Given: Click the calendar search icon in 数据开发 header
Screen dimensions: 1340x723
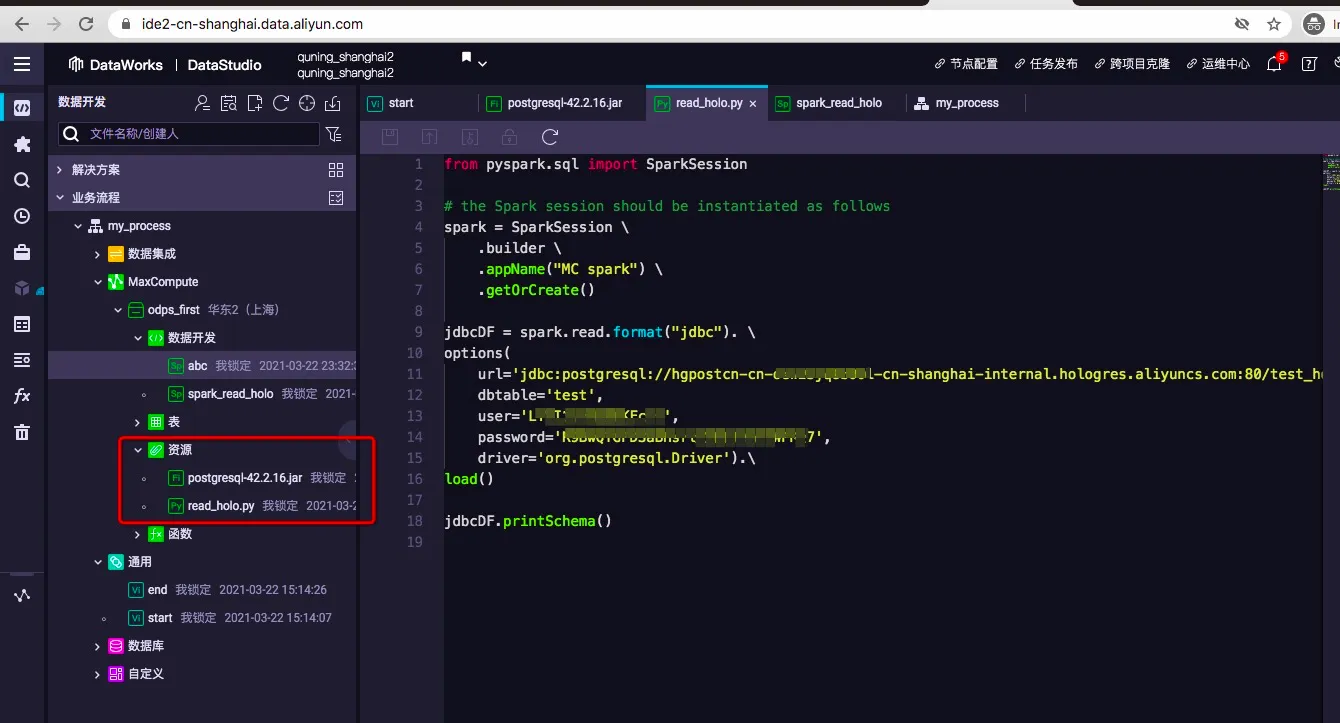Looking at the screenshot, I should coord(229,103).
